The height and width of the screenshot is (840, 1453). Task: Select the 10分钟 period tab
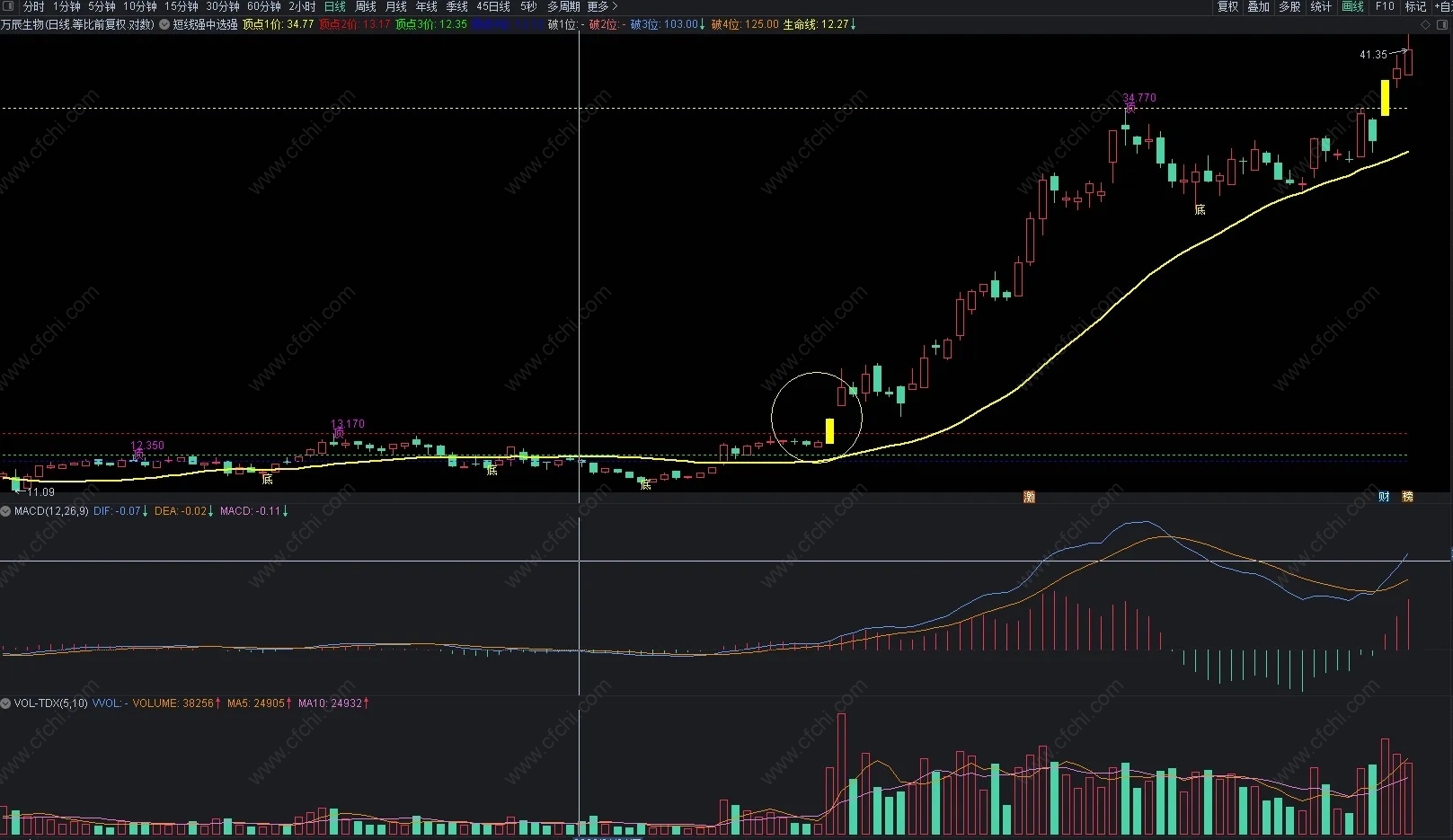click(140, 6)
